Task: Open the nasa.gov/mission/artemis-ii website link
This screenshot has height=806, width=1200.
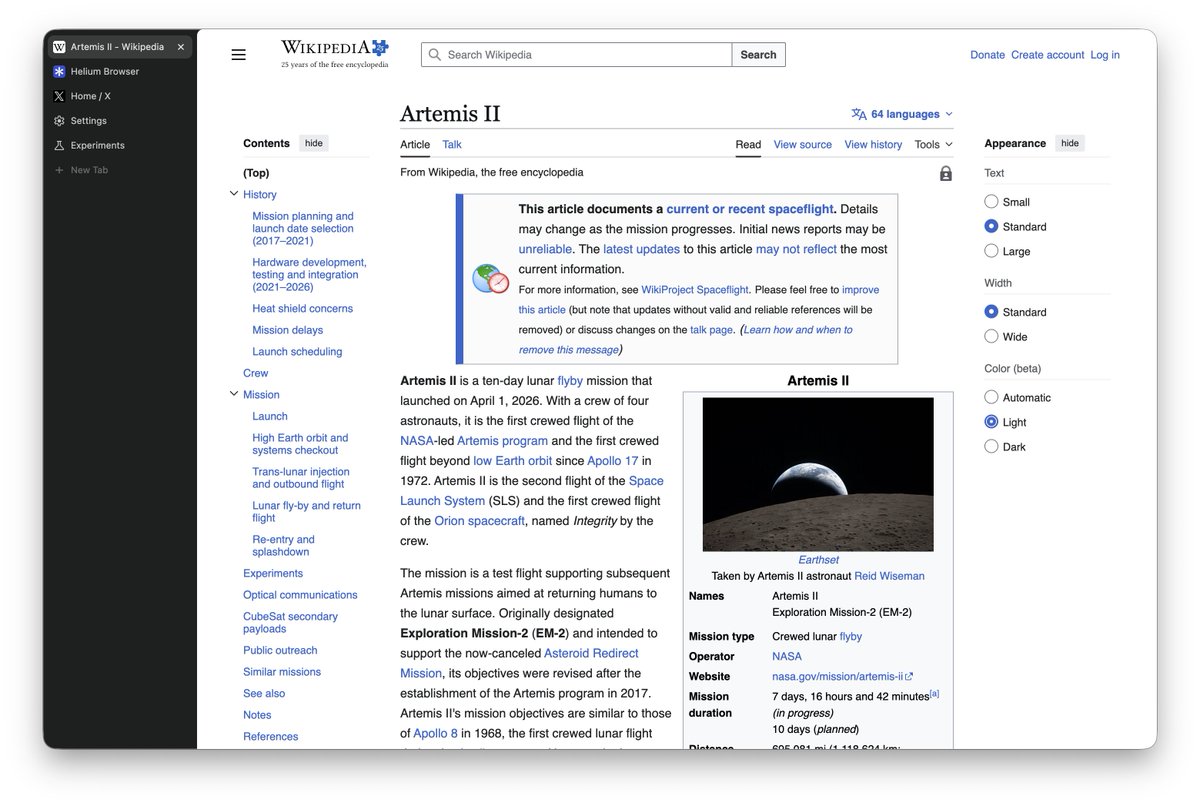Action: (x=837, y=677)
